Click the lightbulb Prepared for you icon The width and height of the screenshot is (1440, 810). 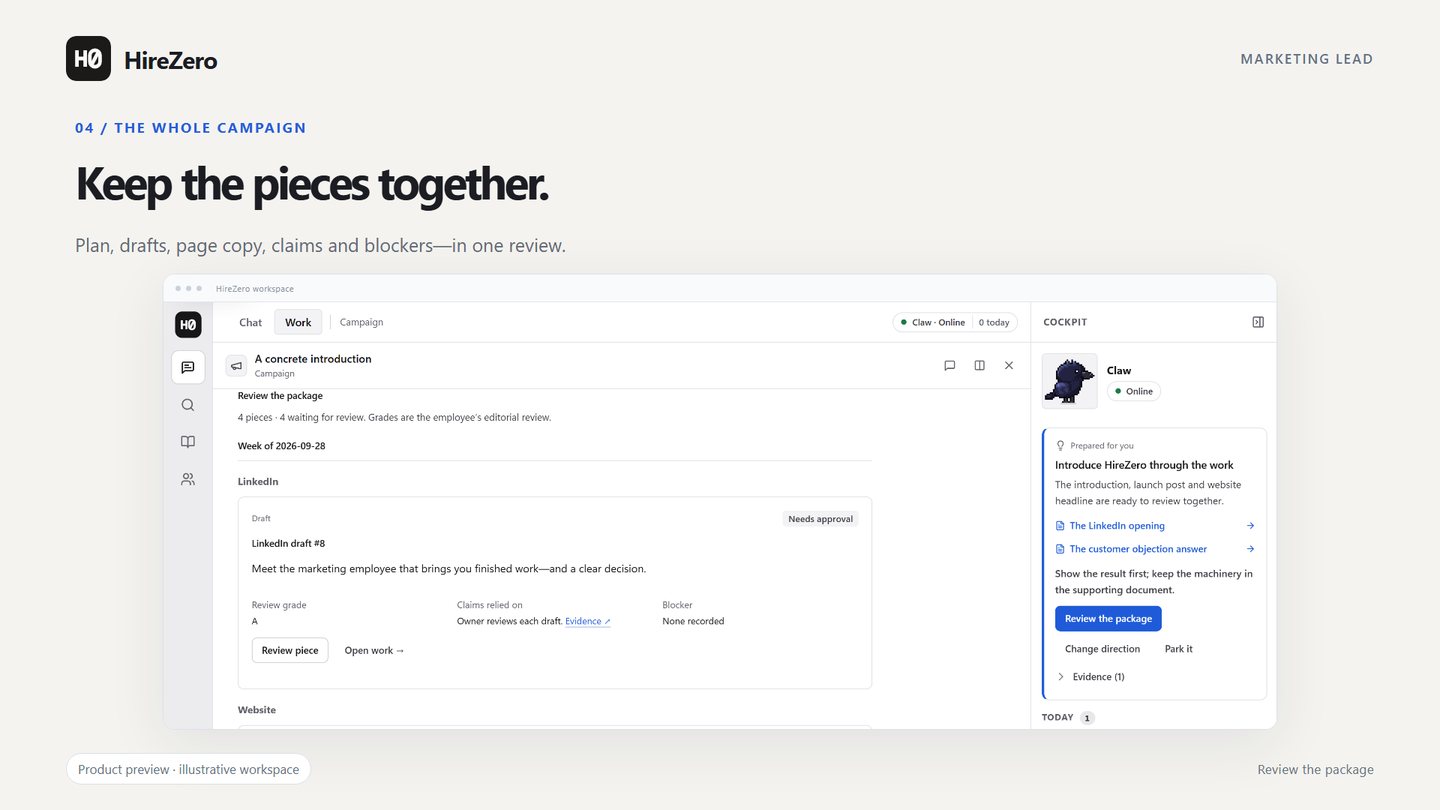tap(1061, 446)
